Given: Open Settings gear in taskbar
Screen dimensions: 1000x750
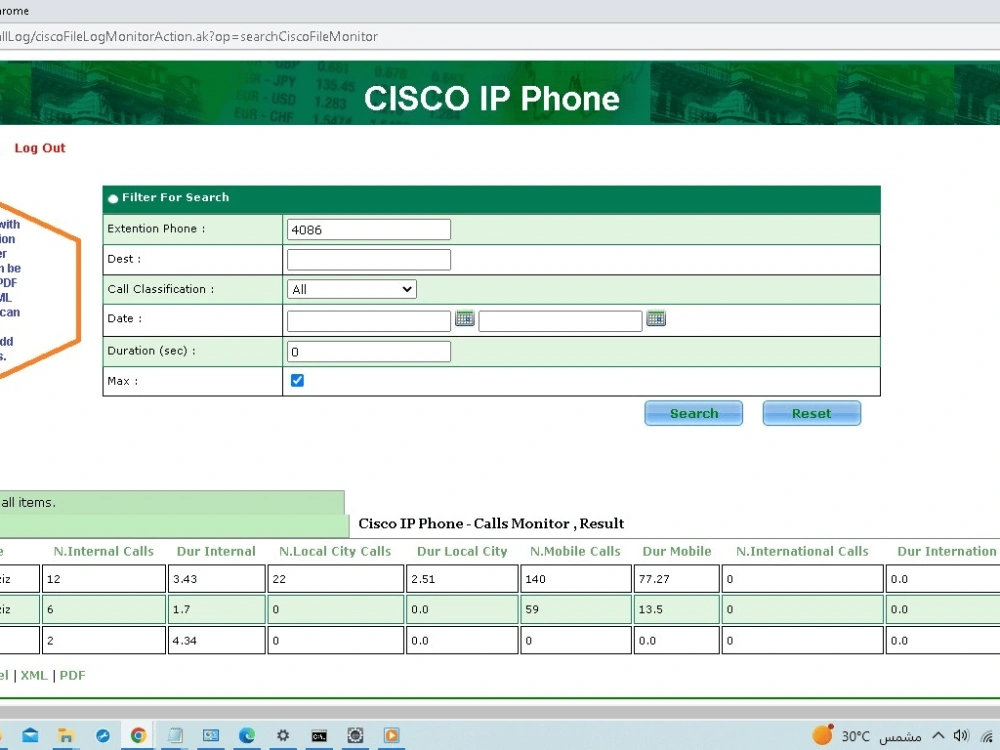Looking at the screenshot, I should coord(283,735).
